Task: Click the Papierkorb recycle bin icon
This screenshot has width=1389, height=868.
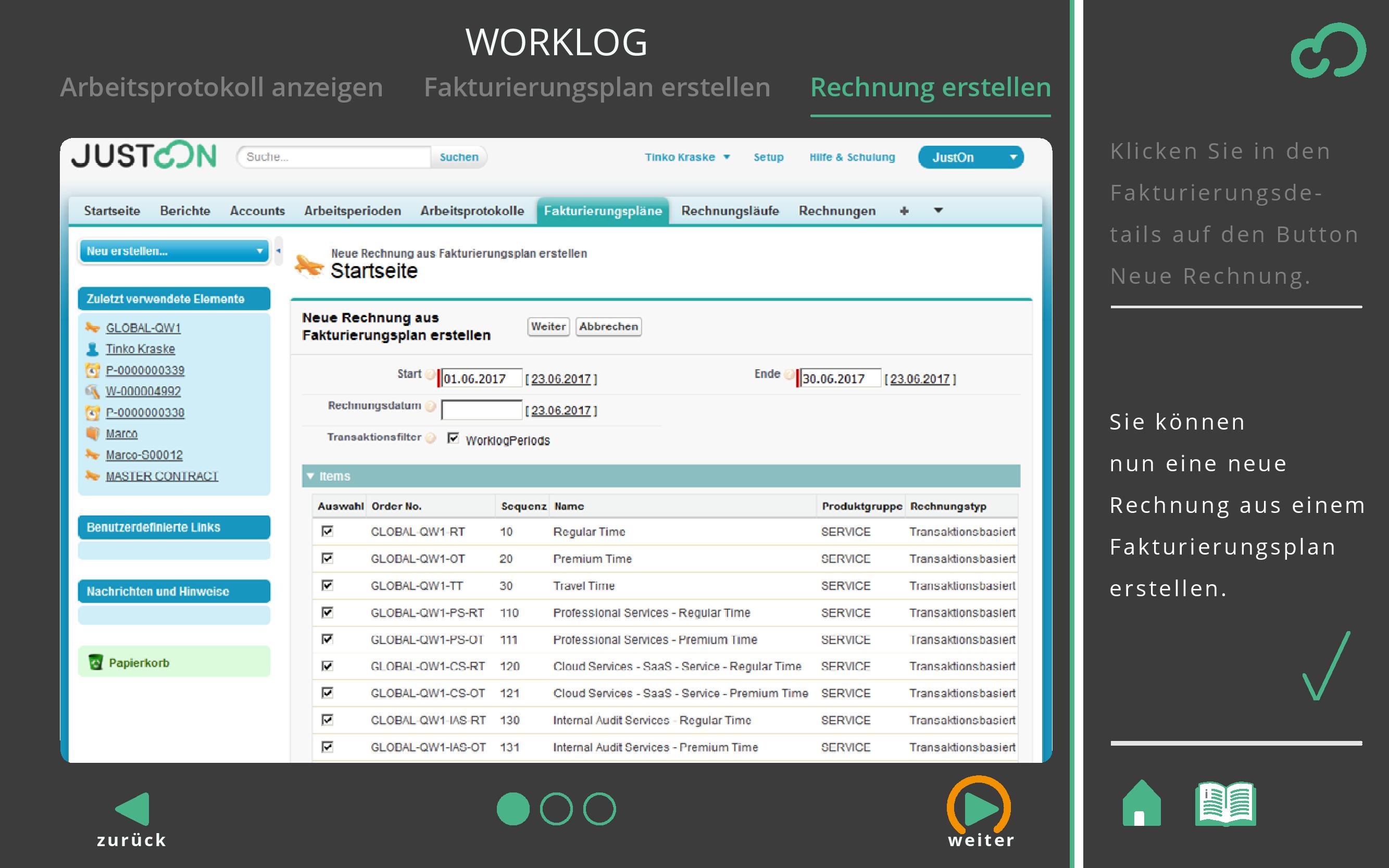Action: tap(95, 662)
